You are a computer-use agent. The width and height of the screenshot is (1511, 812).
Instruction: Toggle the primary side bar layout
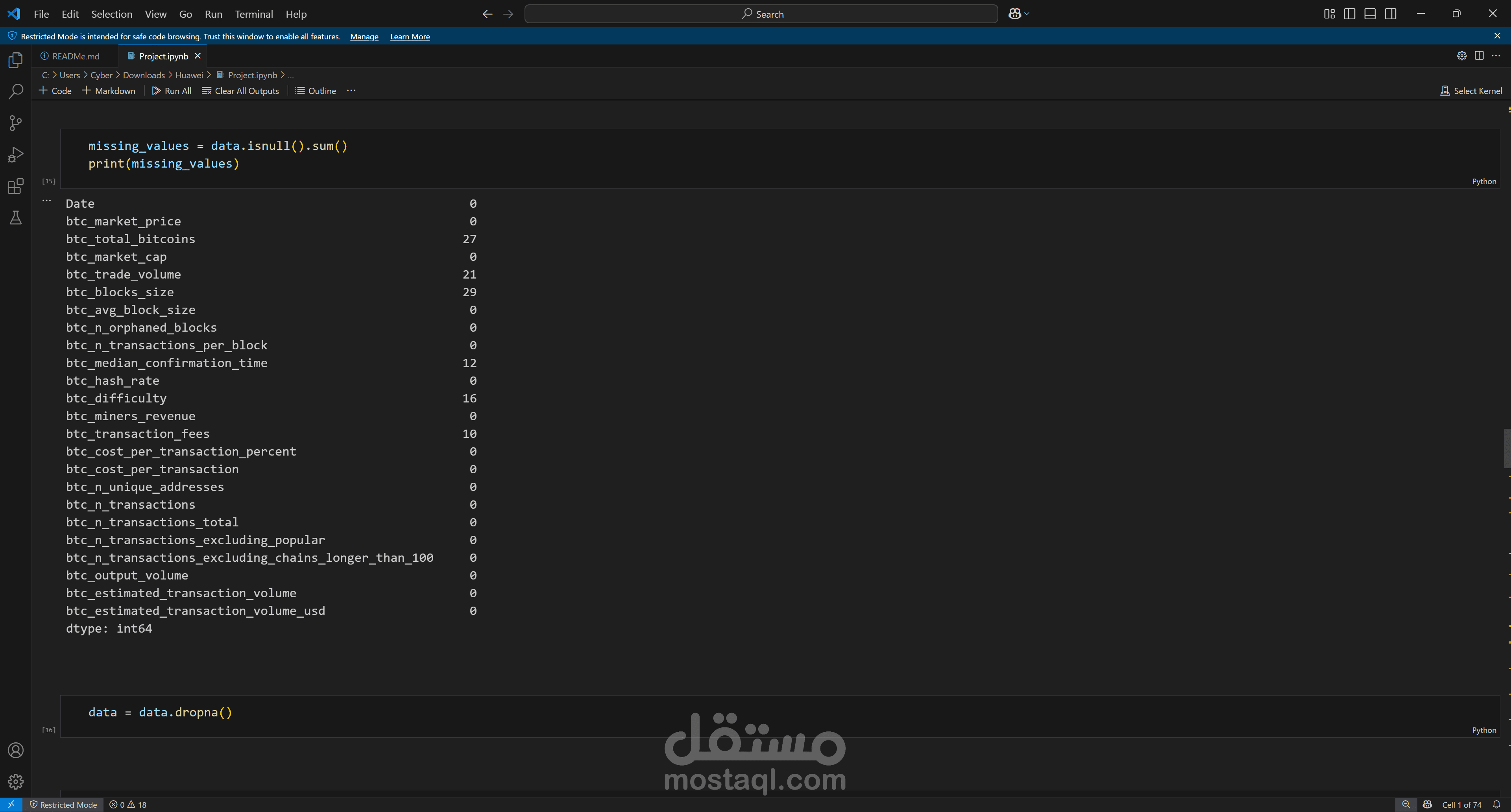point(1349,14)
